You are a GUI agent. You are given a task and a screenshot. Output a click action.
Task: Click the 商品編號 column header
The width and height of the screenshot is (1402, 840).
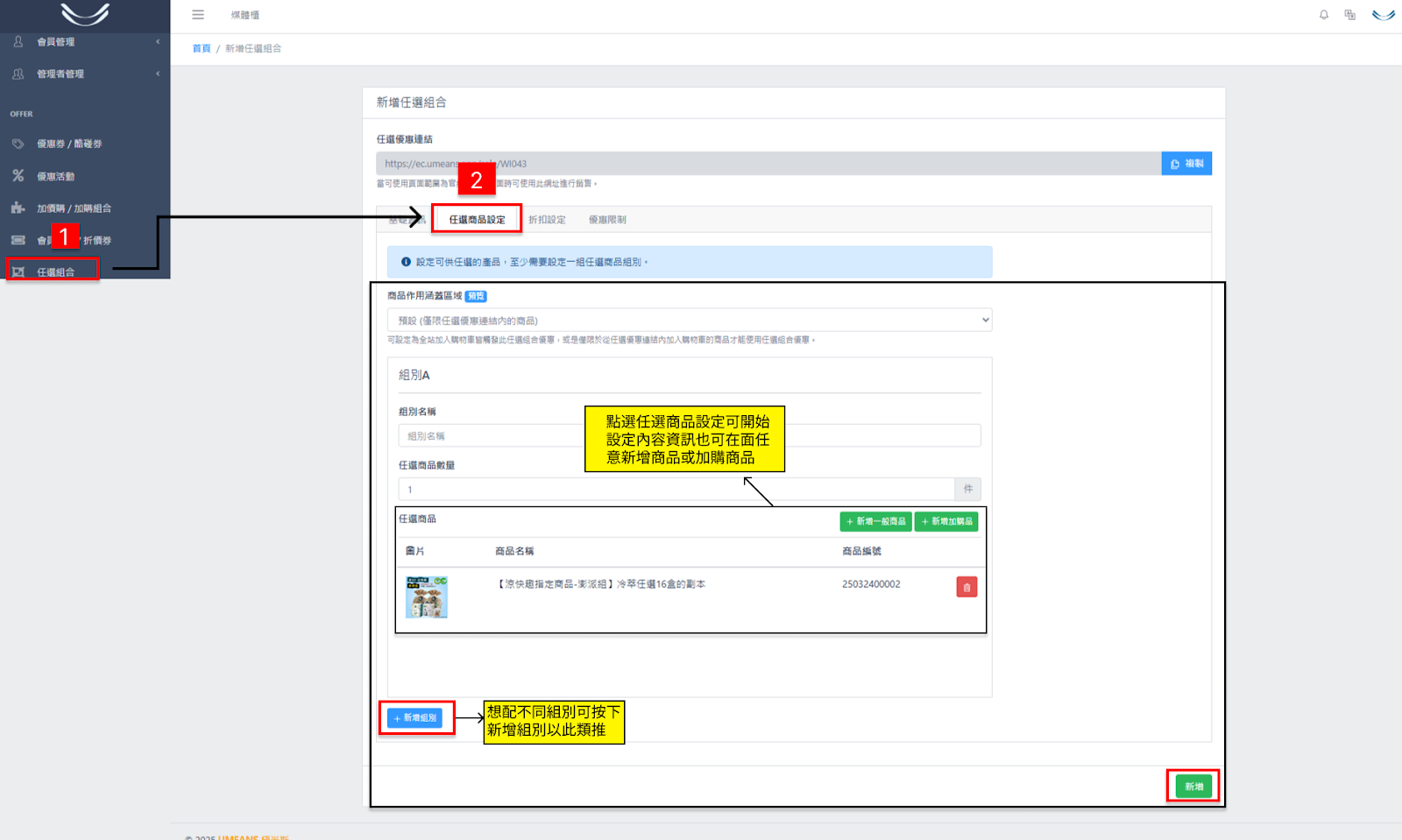tap(861, 551)
